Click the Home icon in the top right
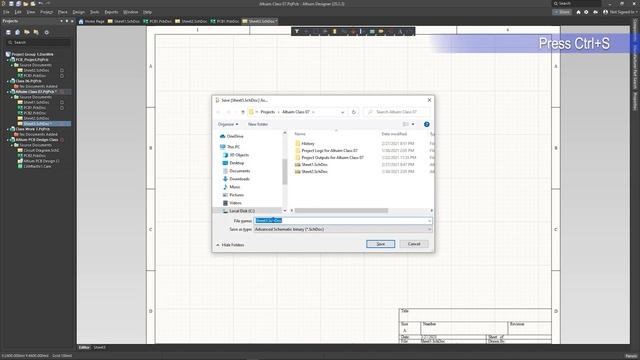Image resolution: width=640 pixels, height=360 pixels. [578, 12]
